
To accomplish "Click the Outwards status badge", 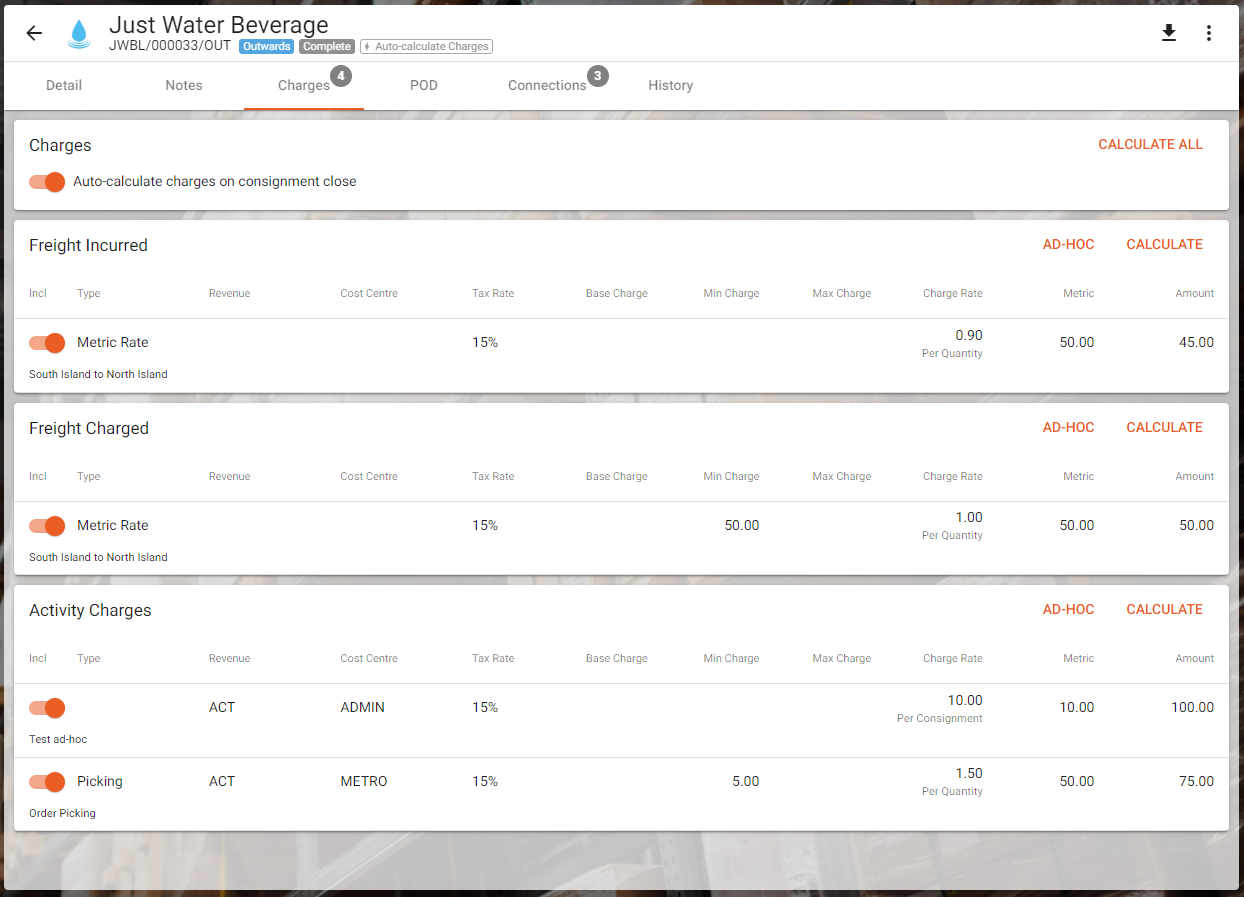I will pyautogui.click(x=266, y=46).
